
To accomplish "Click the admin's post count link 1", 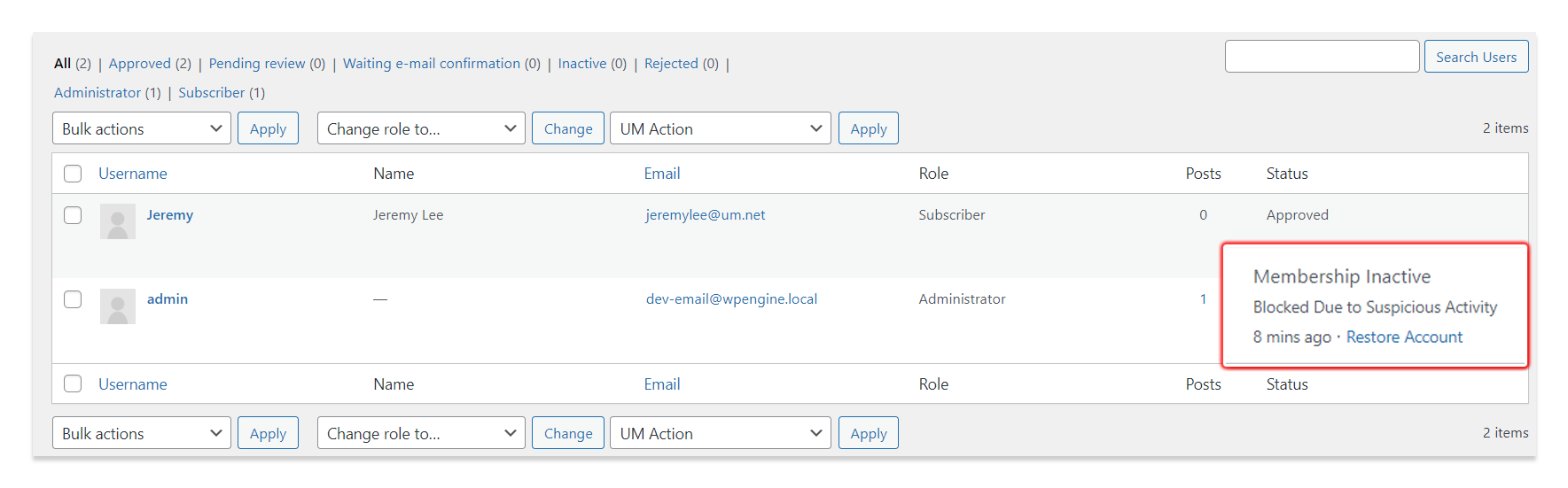I will coord(1203,299).
